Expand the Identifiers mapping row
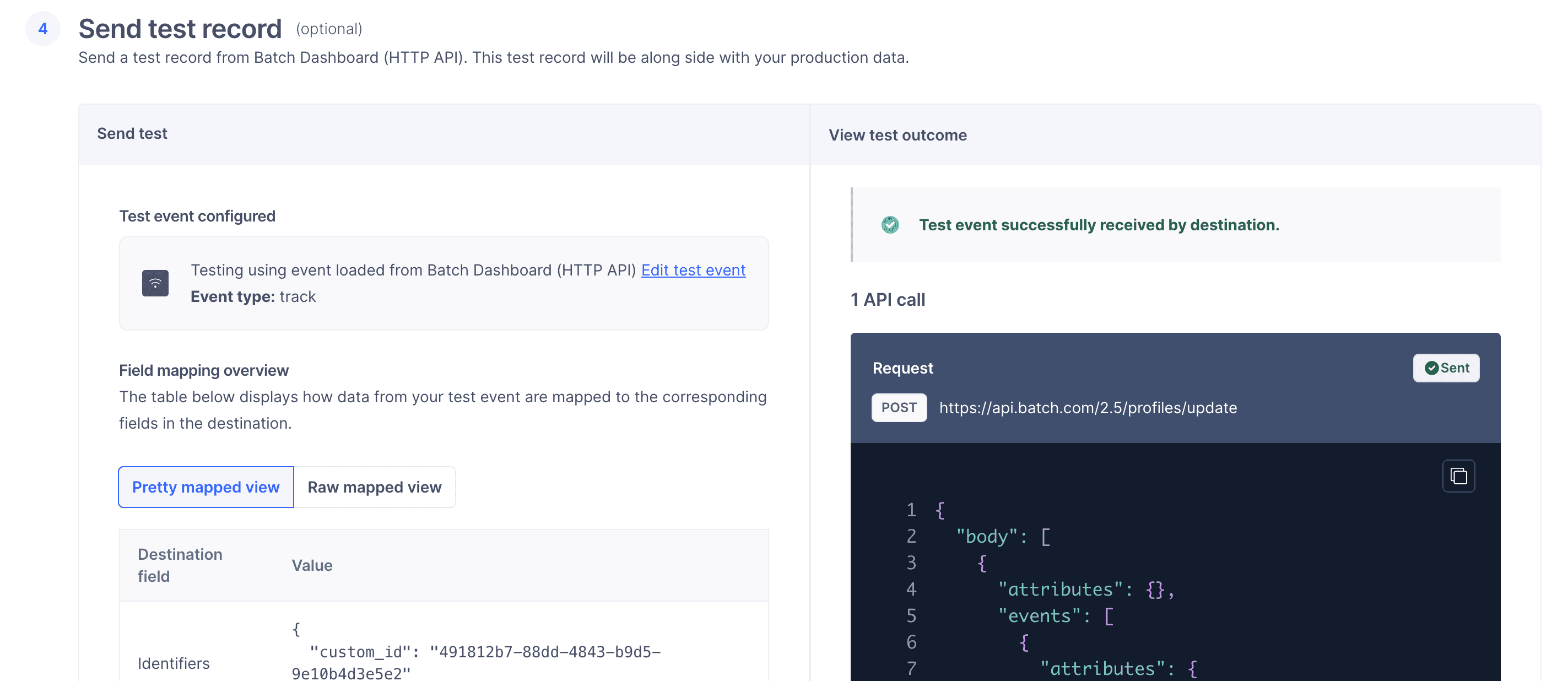Viewport: 1568px width, 681px height. (174, 663)
